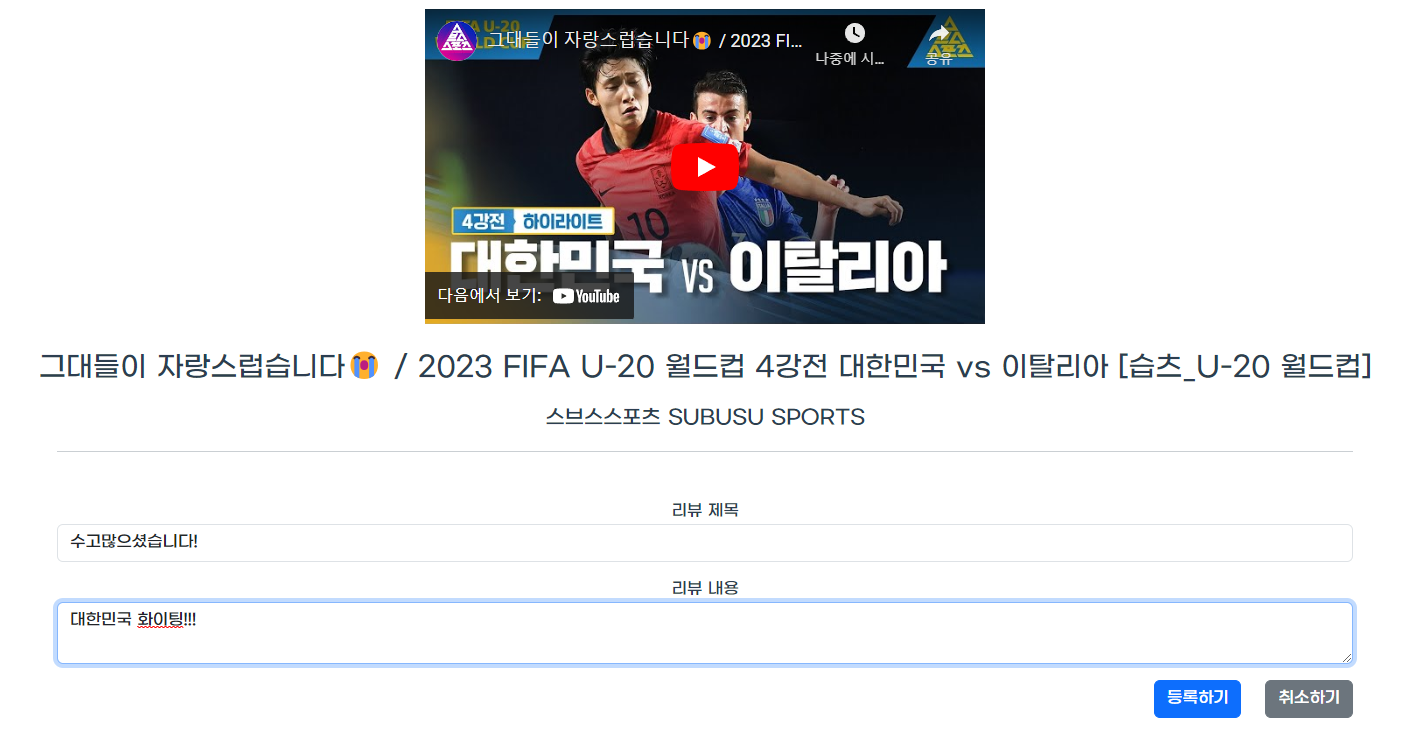Open the embedded video title link
Screen dimensions: 1421x735
point(645,40)
